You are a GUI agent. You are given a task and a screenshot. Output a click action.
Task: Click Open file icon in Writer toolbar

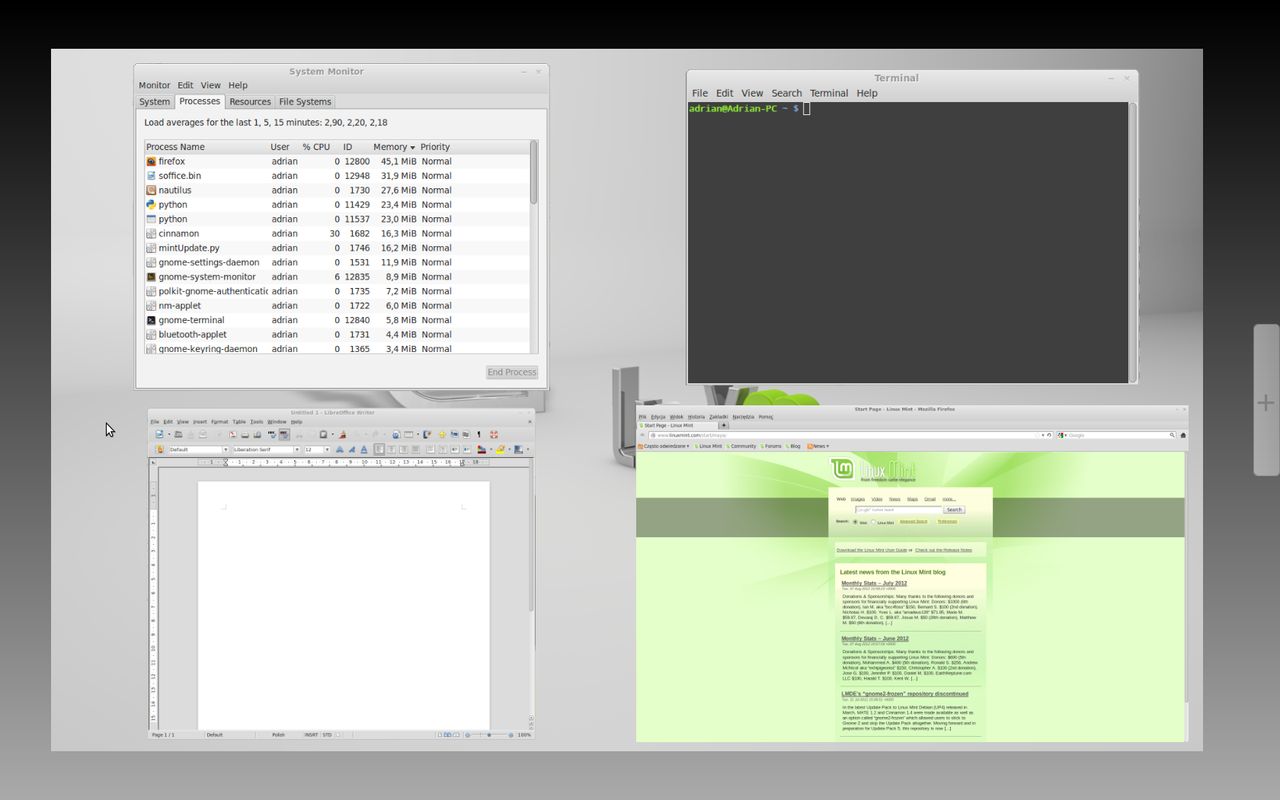coord(178,434)
